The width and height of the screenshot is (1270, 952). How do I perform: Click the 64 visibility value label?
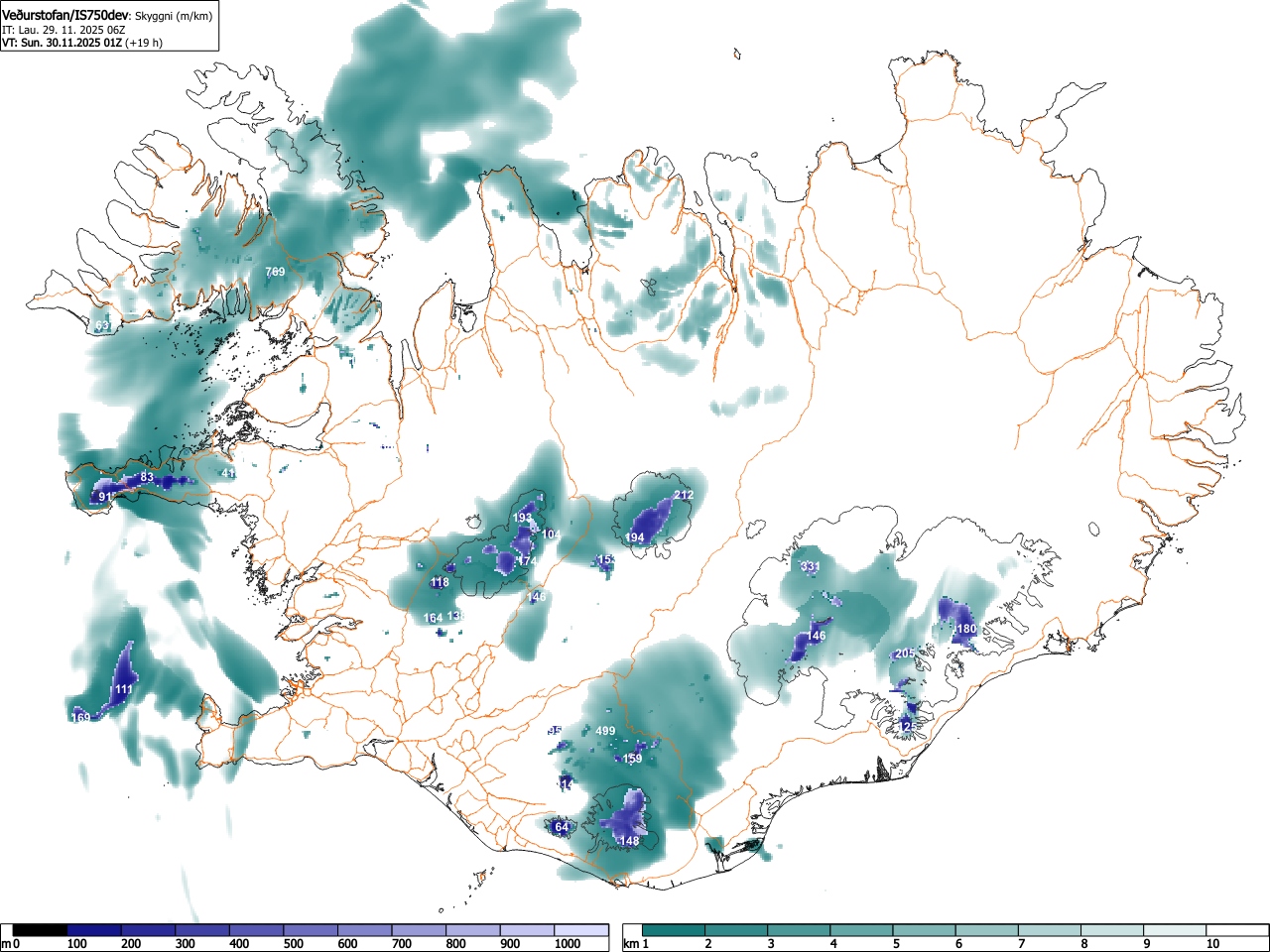[x=562, y=827]
